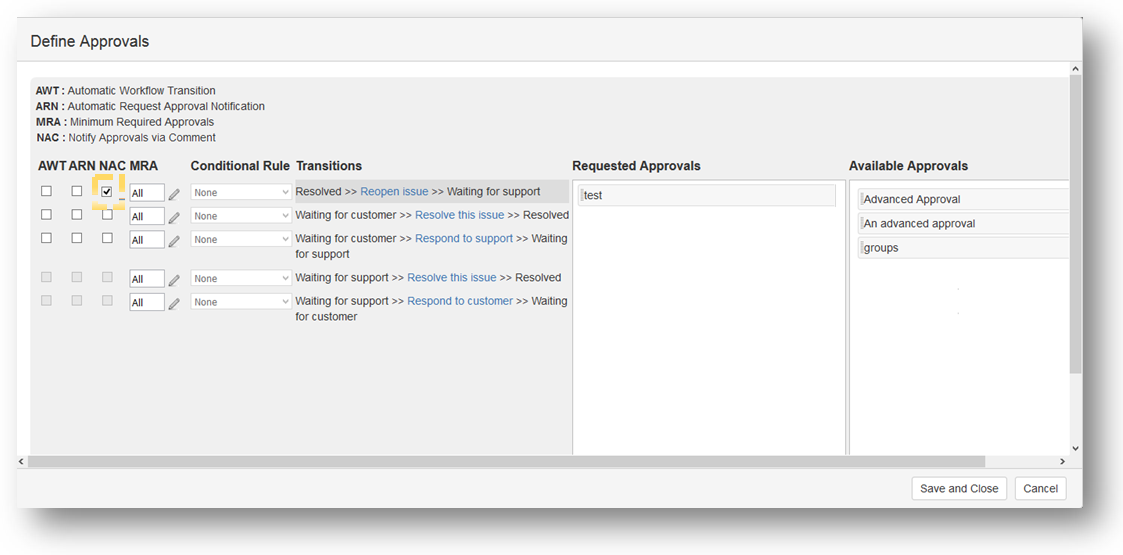
Task: Click horizontal scrollbar right arrow
Action: pyautogui.click(x=1062, y=462)
